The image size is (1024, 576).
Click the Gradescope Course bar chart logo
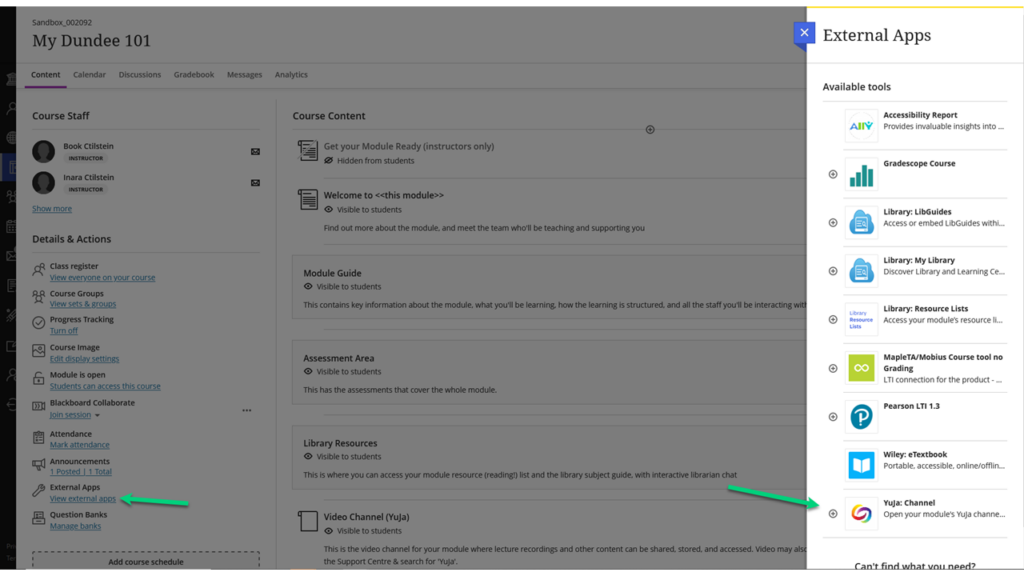tap(861, 174)
